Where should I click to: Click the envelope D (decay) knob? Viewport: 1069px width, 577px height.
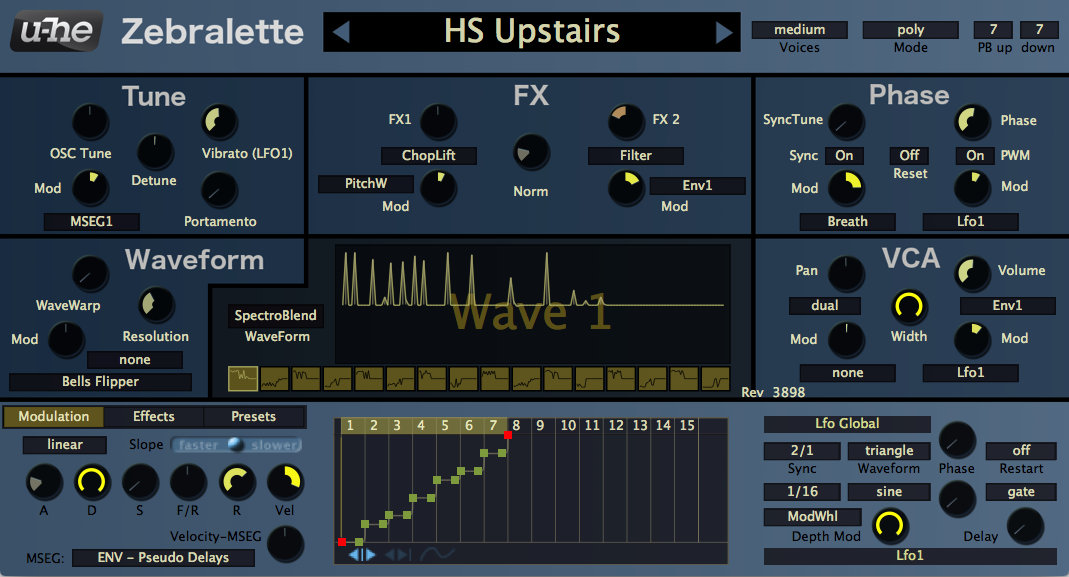[x=91, y=482]
